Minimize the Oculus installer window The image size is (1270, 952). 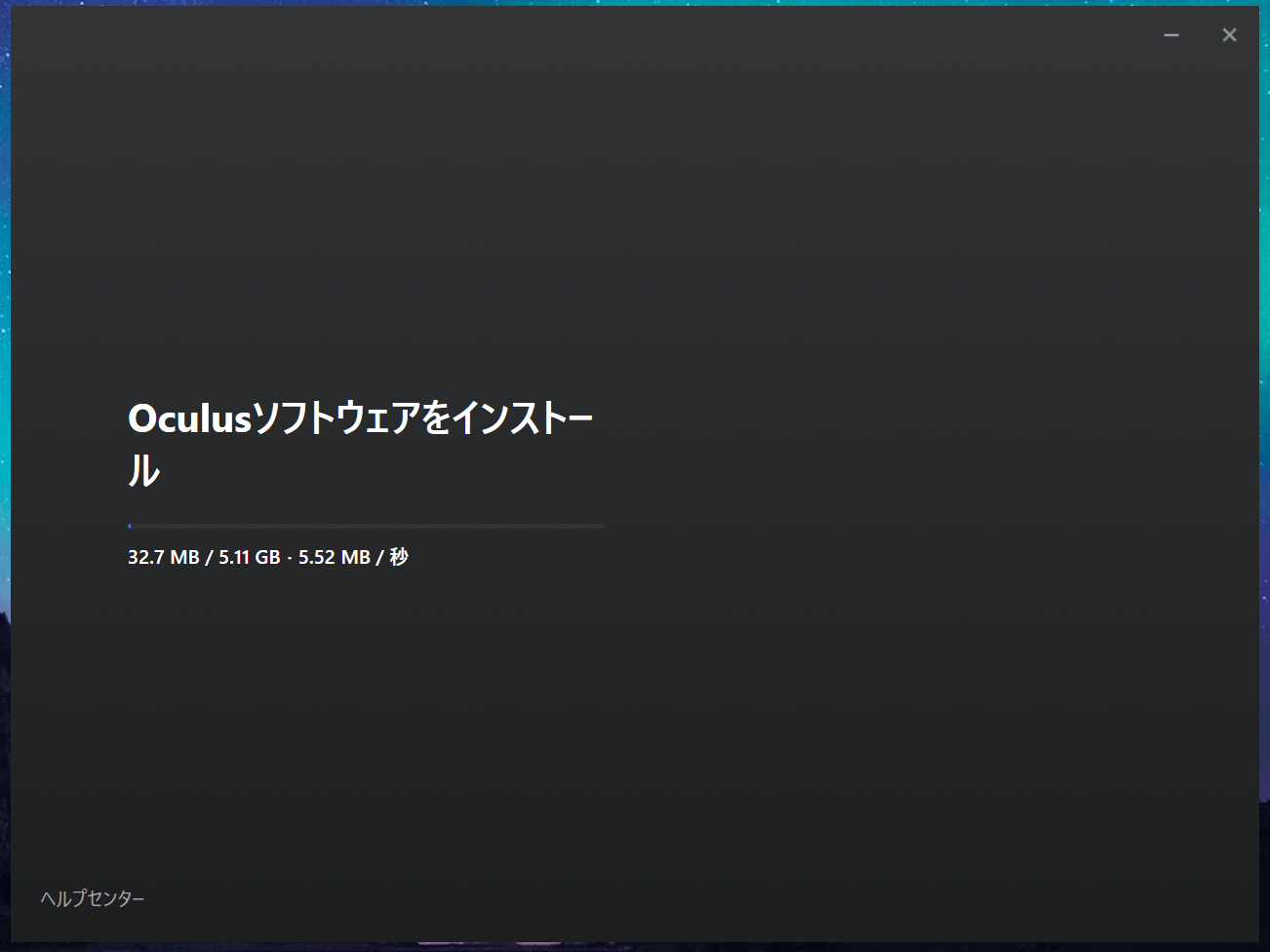pyautogui.click(x=1171, y=35)
